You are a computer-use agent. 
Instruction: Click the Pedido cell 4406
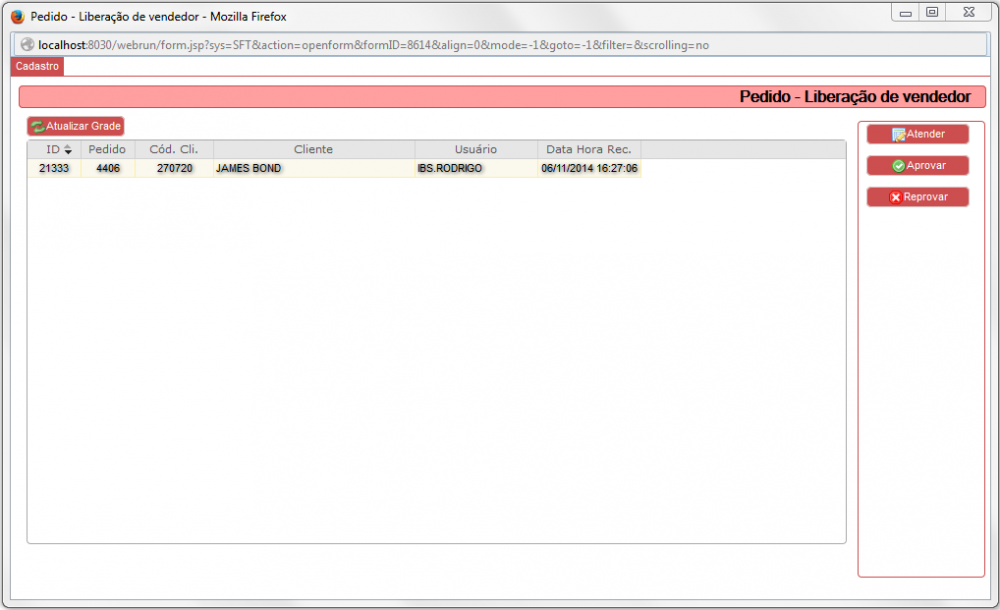point(108,168)
